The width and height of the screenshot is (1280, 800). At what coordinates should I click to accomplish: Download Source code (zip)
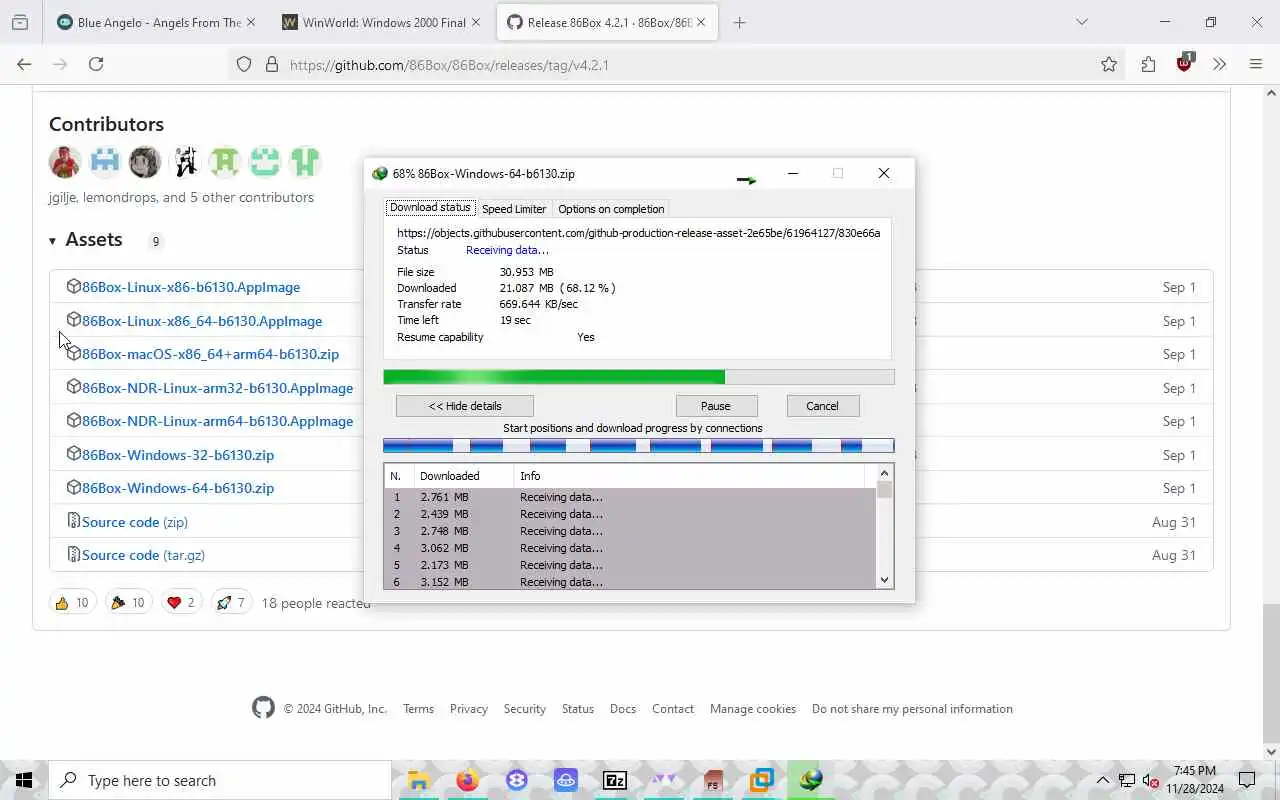pos(135,522)
